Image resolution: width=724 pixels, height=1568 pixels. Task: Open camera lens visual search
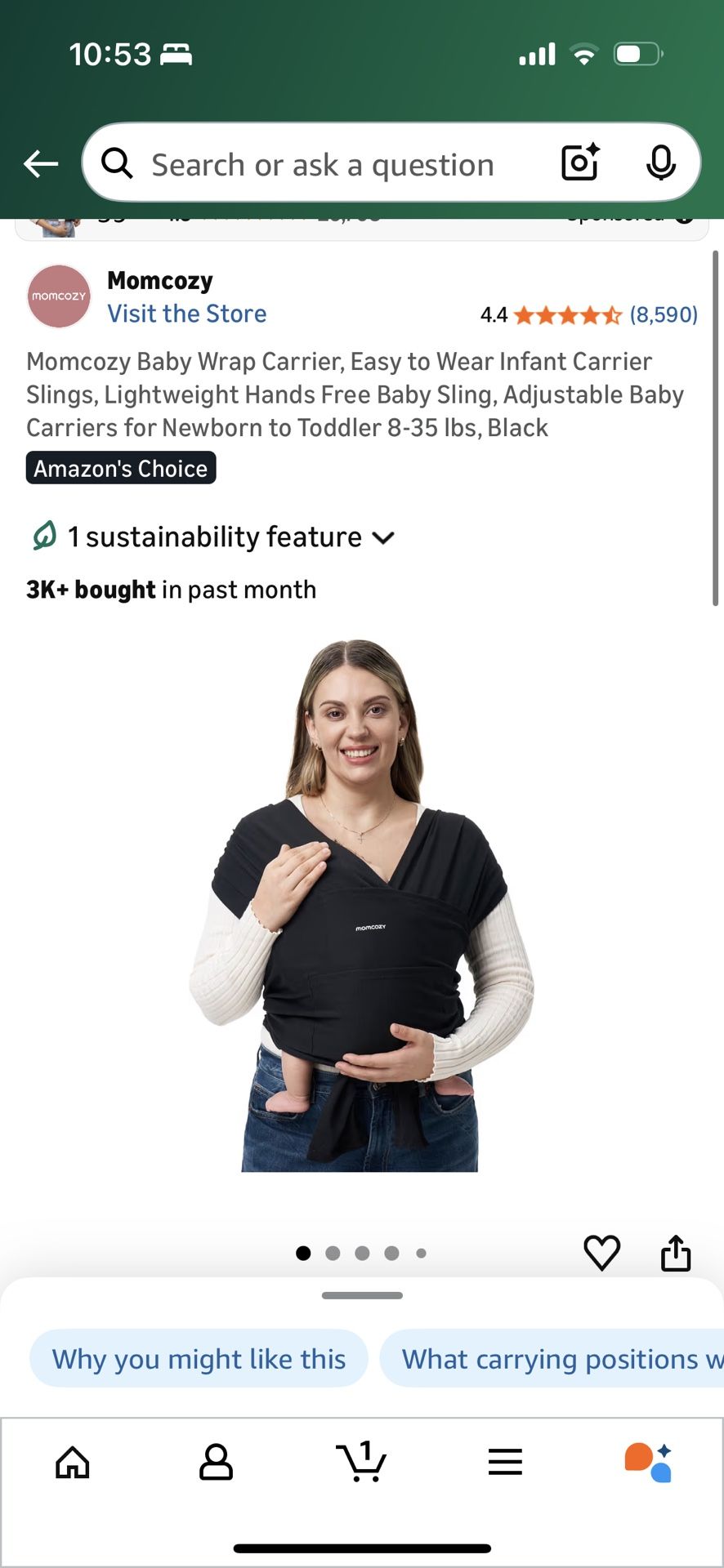580,162
